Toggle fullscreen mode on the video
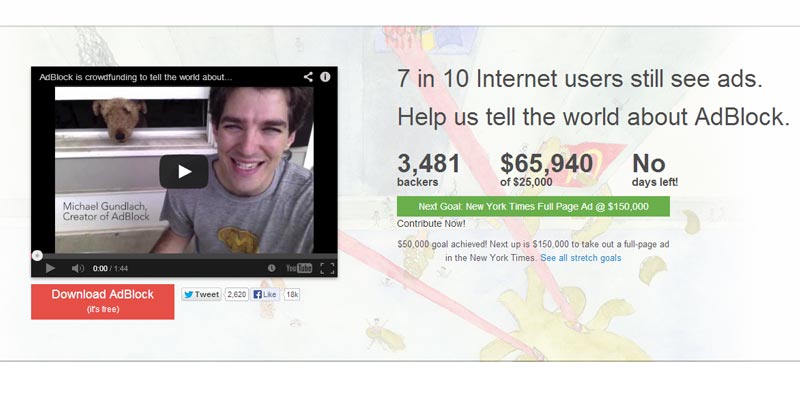This screenshot has width=800, height=400. pyautogui.click(x=327, y=268)
